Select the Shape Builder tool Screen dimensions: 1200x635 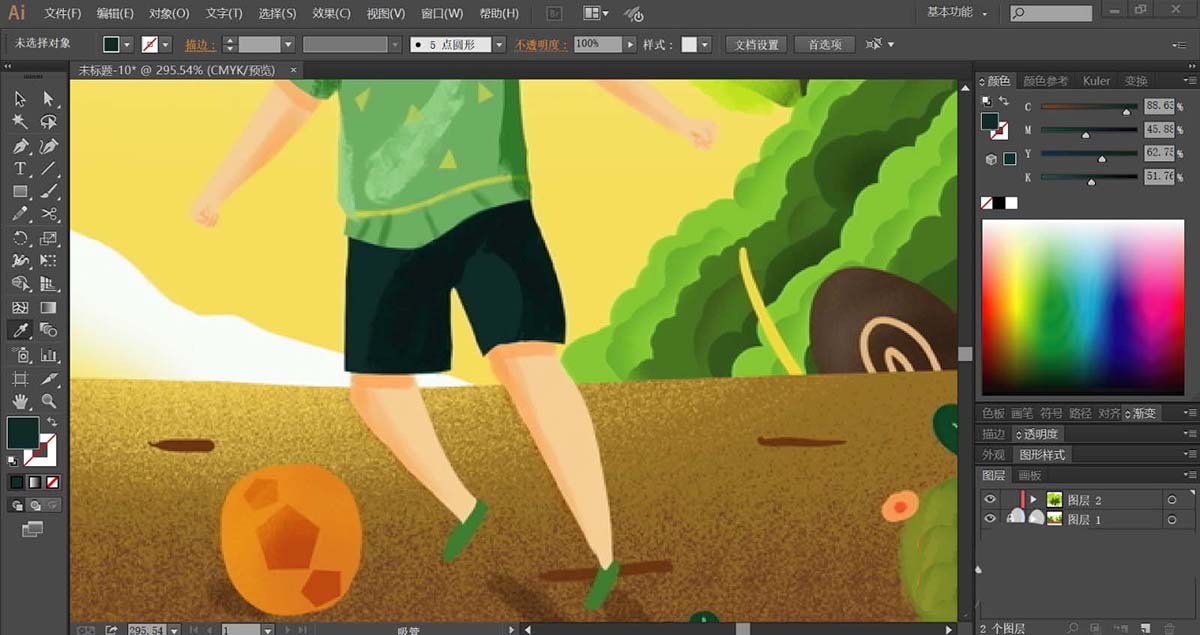(x=20, y=284)
